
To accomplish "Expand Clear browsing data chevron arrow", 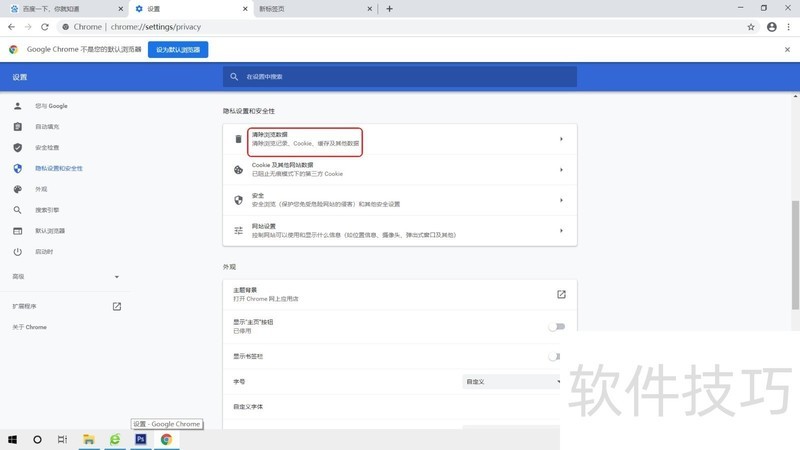I will pos(561,139).
